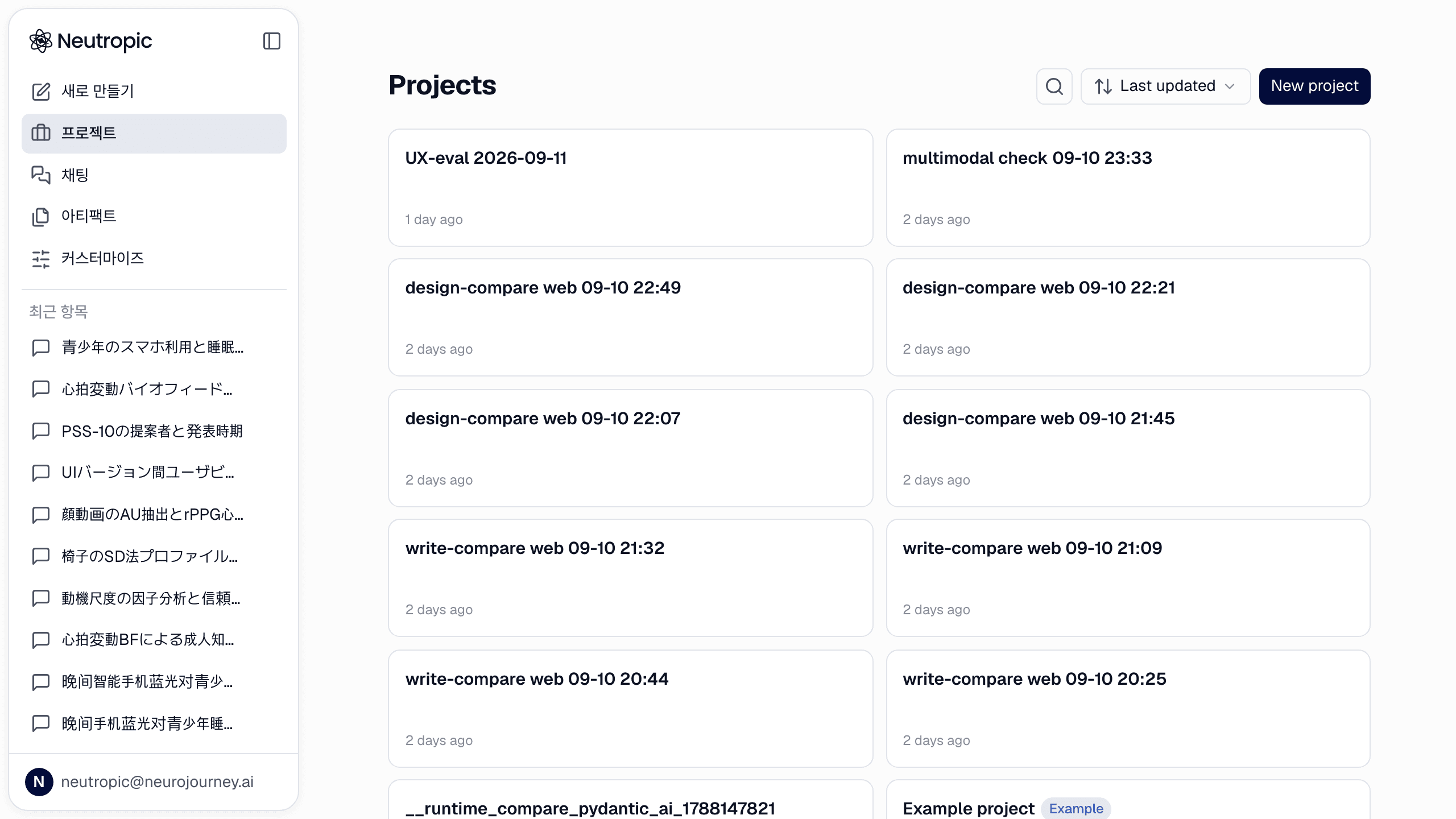Click the 커스터마이즈 sliders icon
Screen dimensions: 1456x819
click(x=41, y=259)
